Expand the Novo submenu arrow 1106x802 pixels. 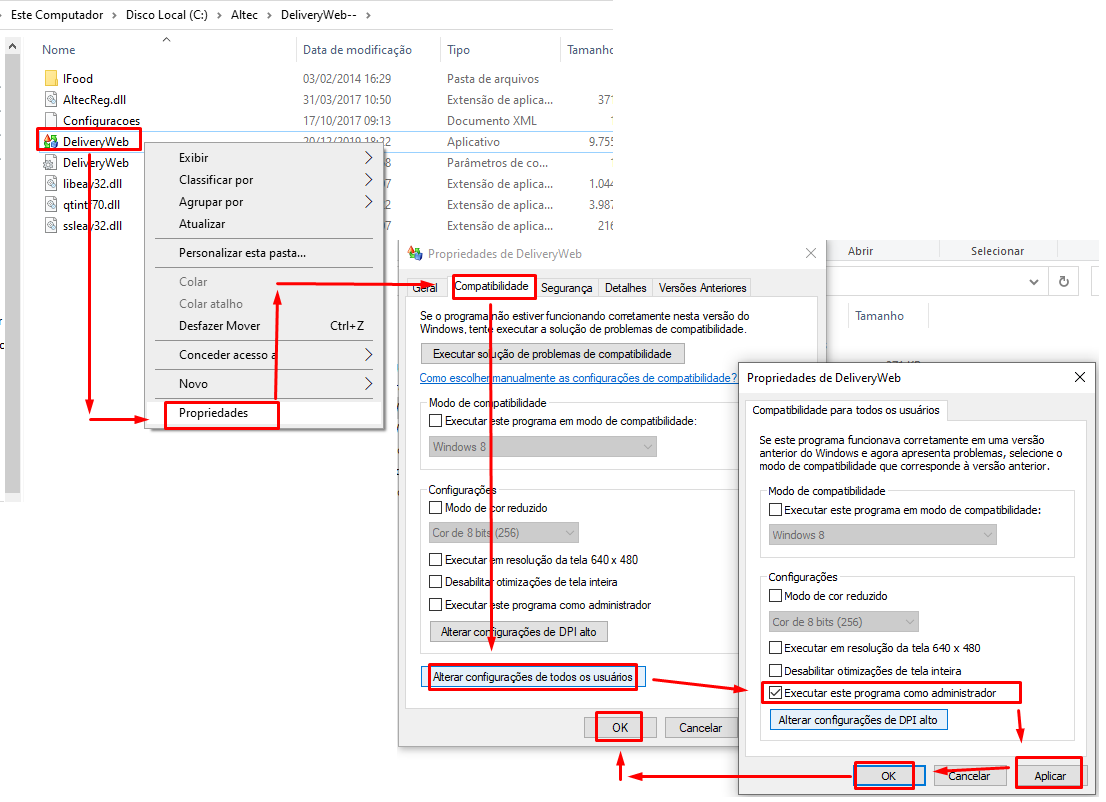point(368,384)
